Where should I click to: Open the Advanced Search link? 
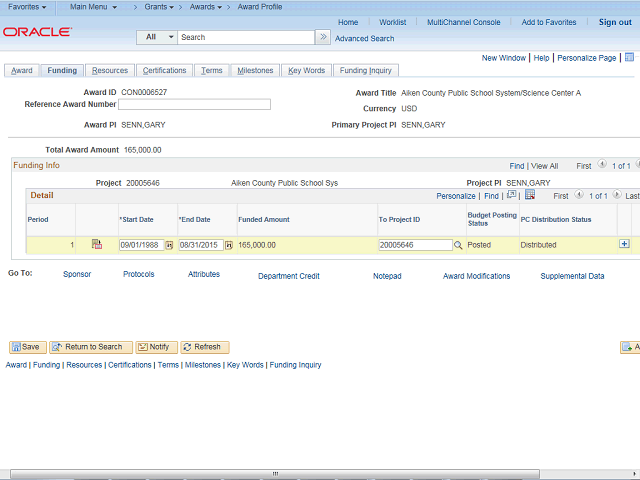[364, 39]
